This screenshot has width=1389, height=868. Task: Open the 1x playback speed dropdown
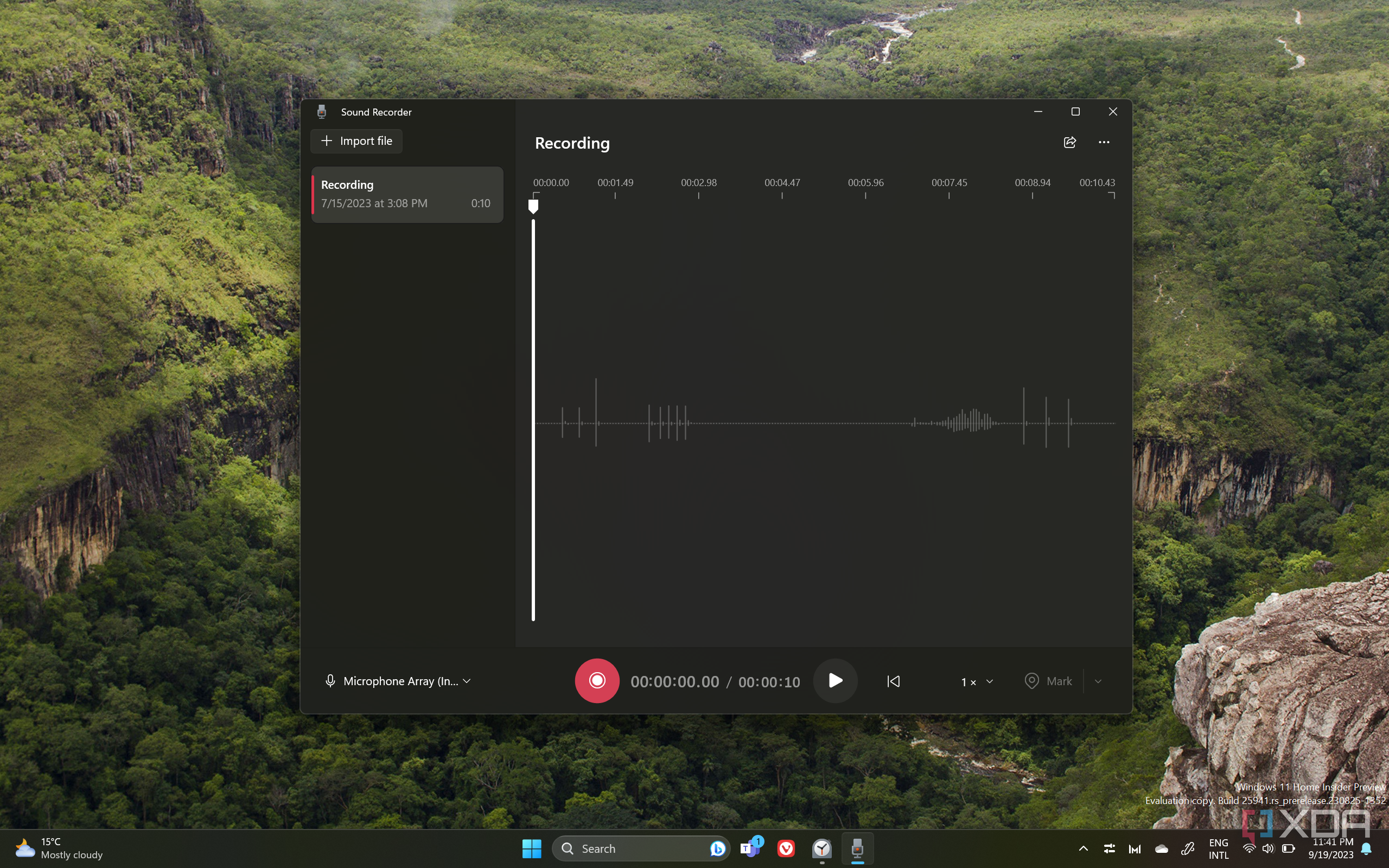pyautogui.click(x=977, y=681)
